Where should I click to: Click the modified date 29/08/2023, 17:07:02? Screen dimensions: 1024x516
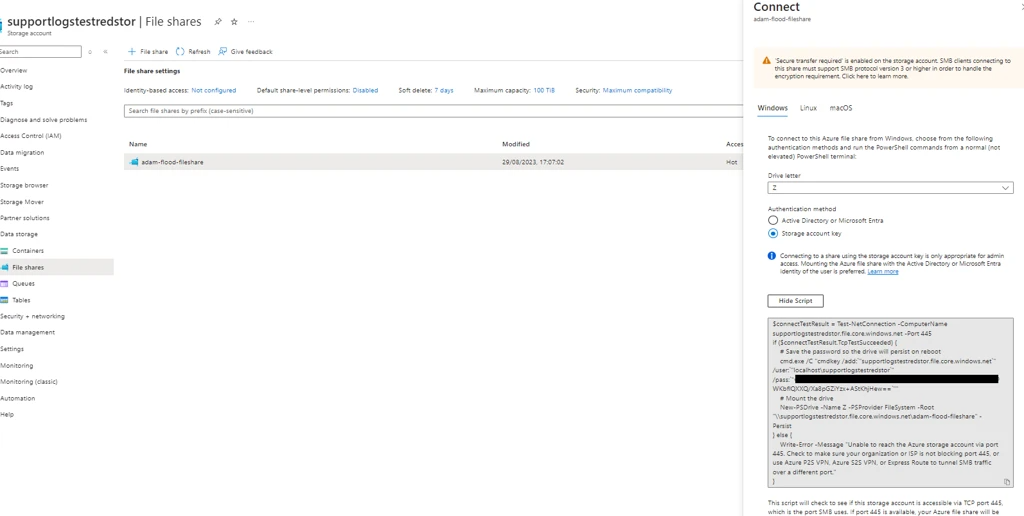[x=533, y=162]
